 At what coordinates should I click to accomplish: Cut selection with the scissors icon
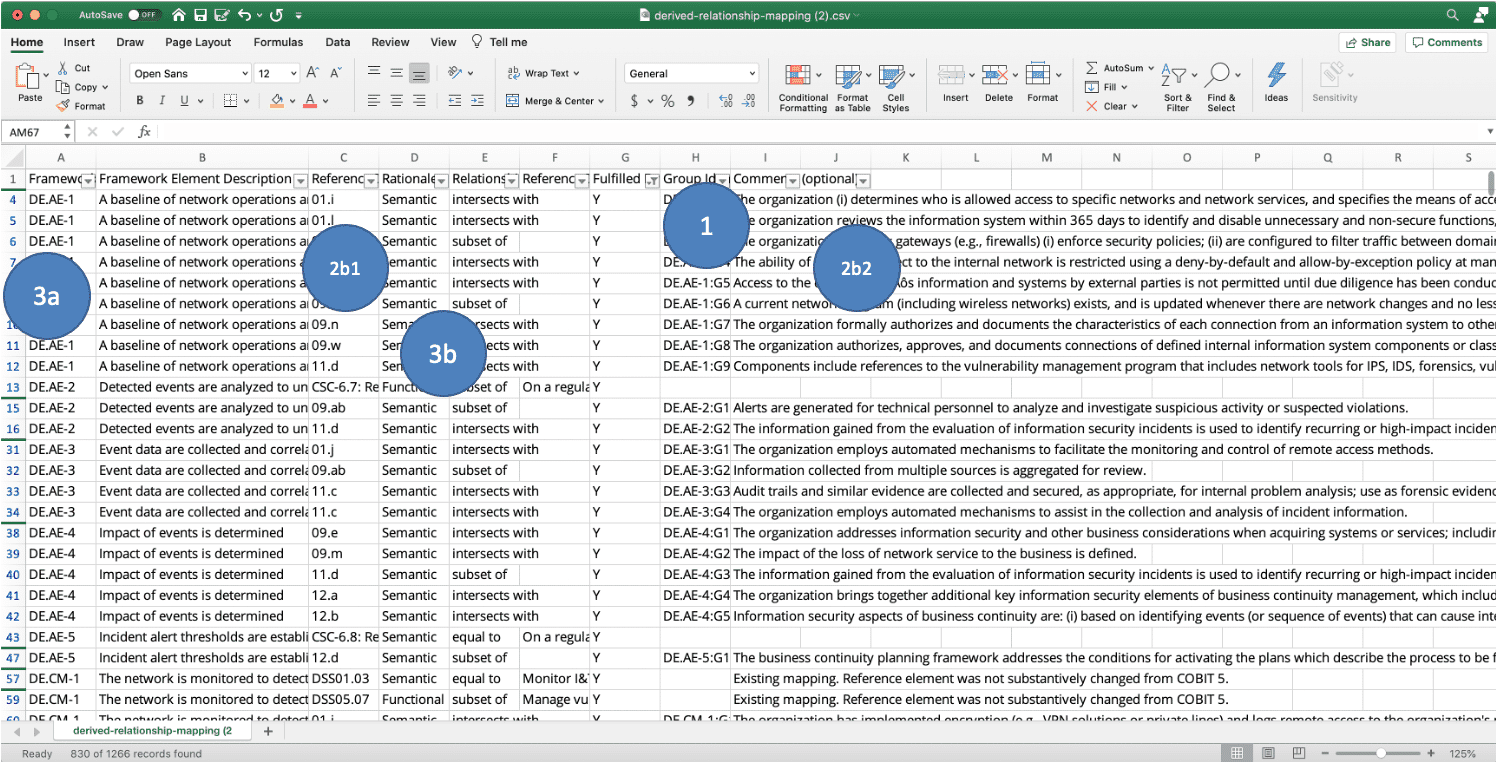[x=62, y=68]
